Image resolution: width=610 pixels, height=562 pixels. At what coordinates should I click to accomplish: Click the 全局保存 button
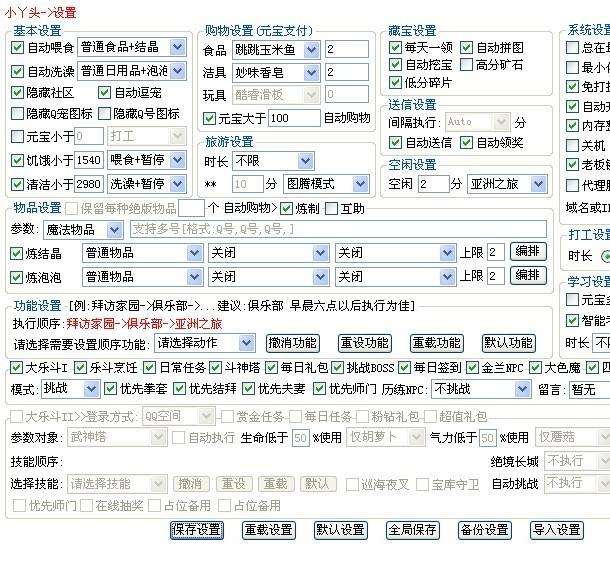point(413,530)
